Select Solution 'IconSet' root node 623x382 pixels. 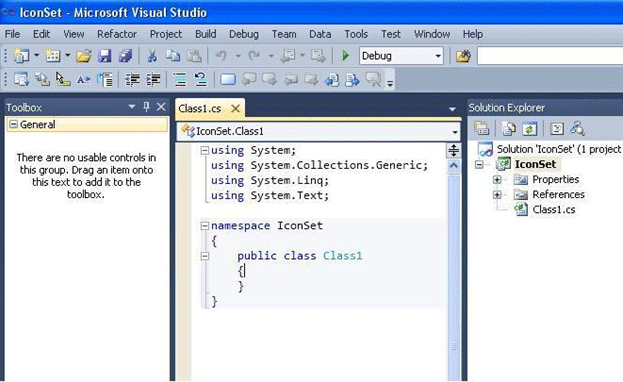(x=558, y=149)
